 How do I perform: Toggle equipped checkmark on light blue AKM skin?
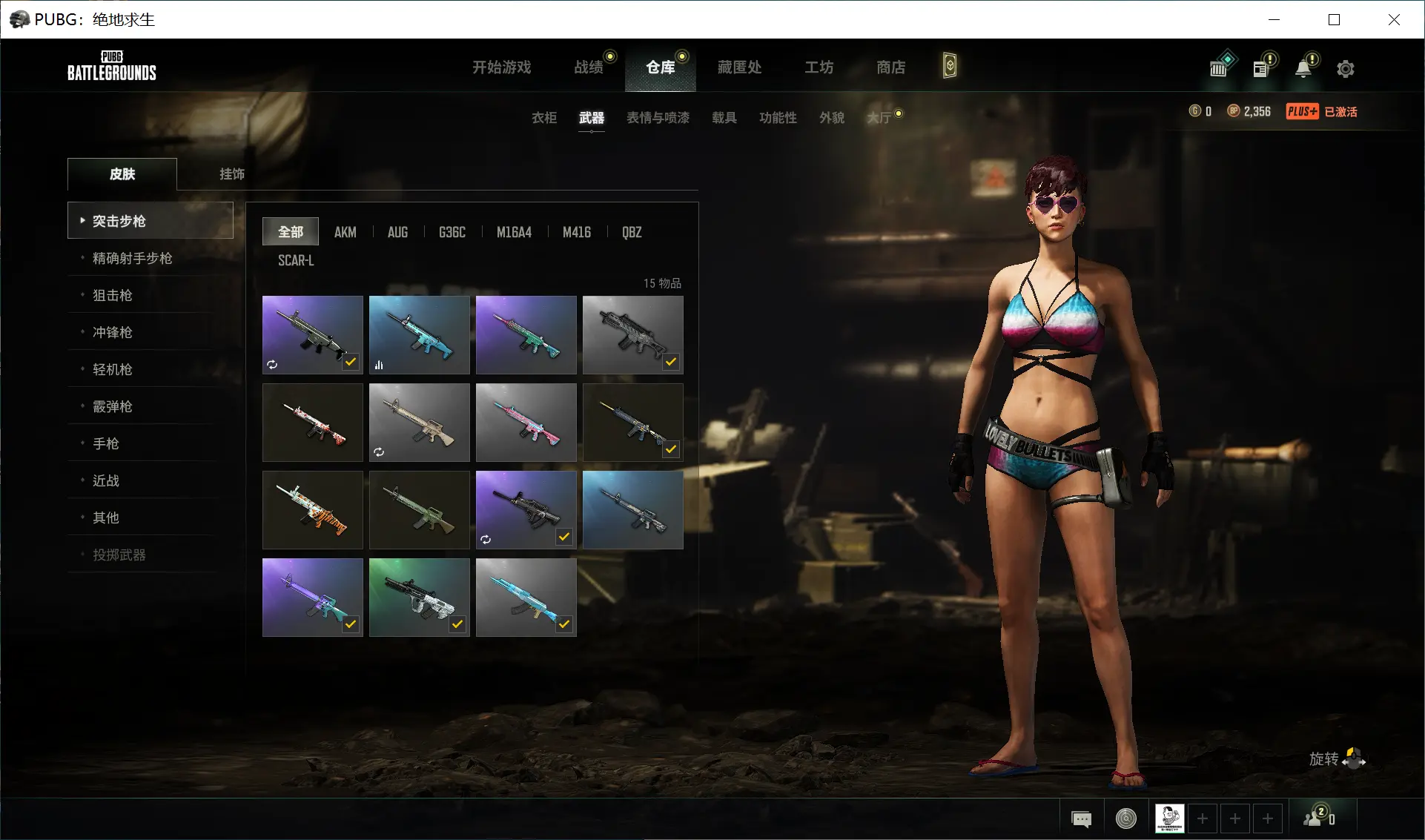coord(564,624)
